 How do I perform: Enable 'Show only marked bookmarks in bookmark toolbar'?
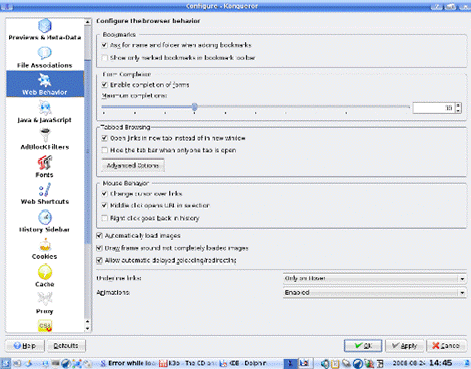click(x=105, y=58)
